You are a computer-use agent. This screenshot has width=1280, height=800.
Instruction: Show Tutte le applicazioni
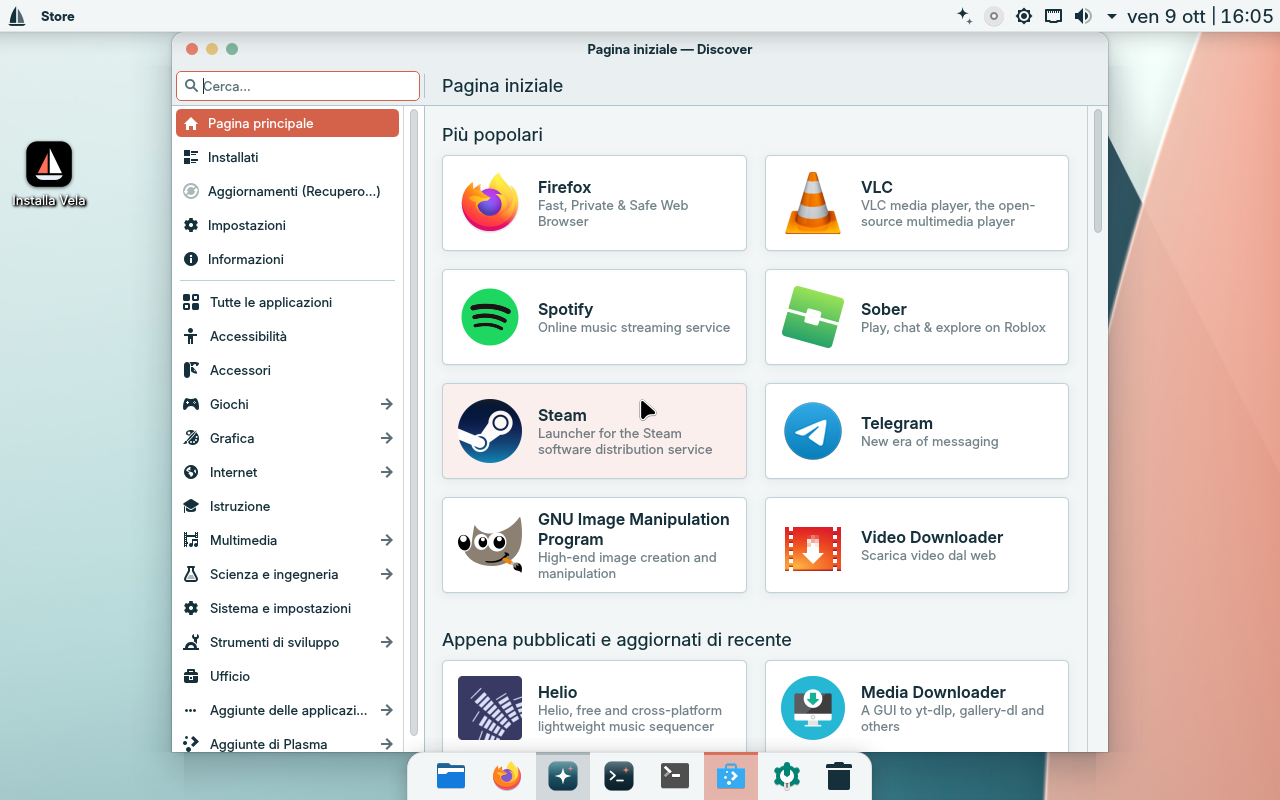(288, 302)
